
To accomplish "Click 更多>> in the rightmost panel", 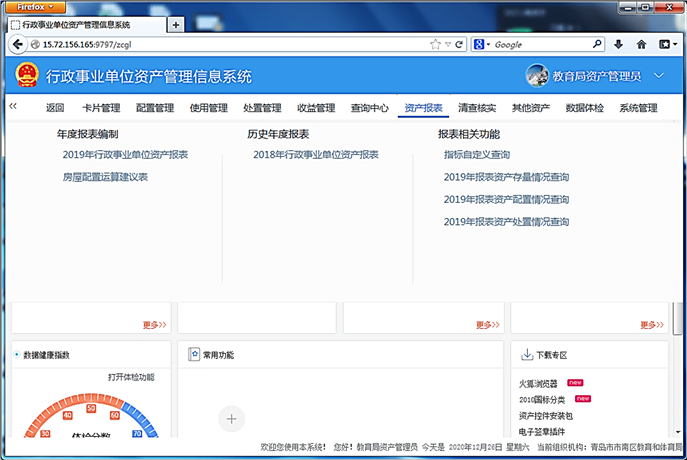I will coord(652,325).
